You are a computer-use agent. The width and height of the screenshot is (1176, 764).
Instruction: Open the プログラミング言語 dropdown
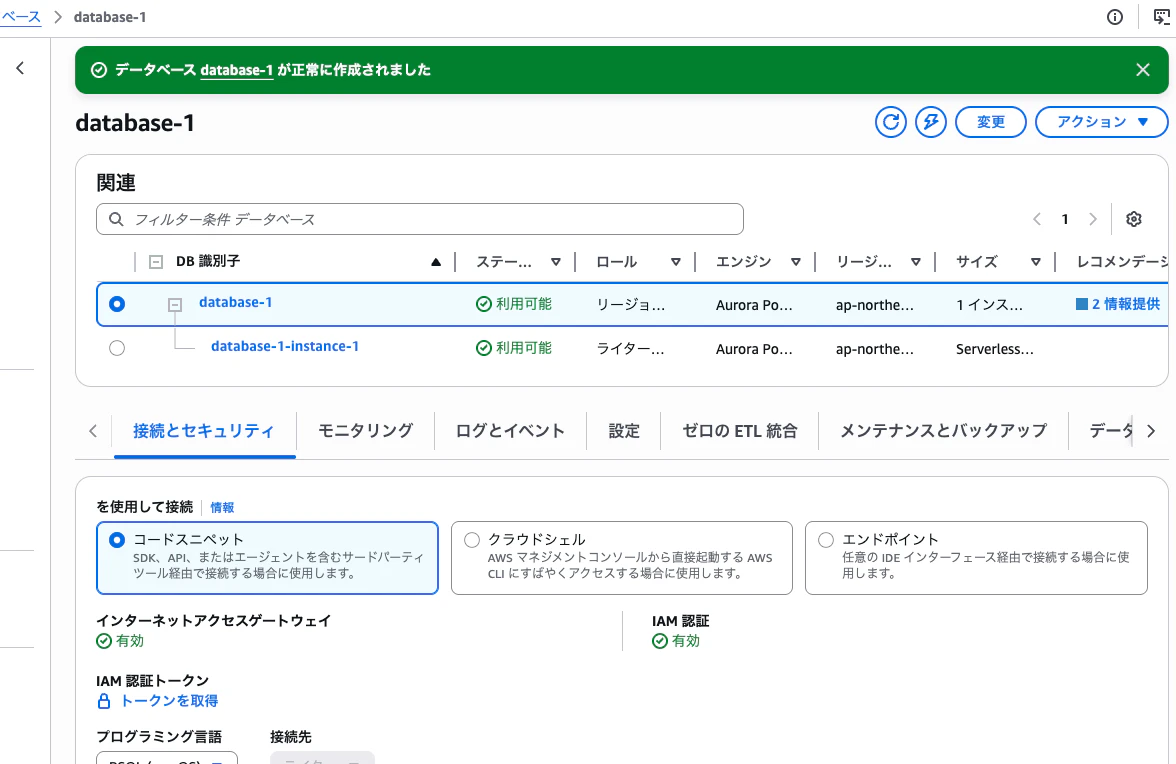coord(167,758)
